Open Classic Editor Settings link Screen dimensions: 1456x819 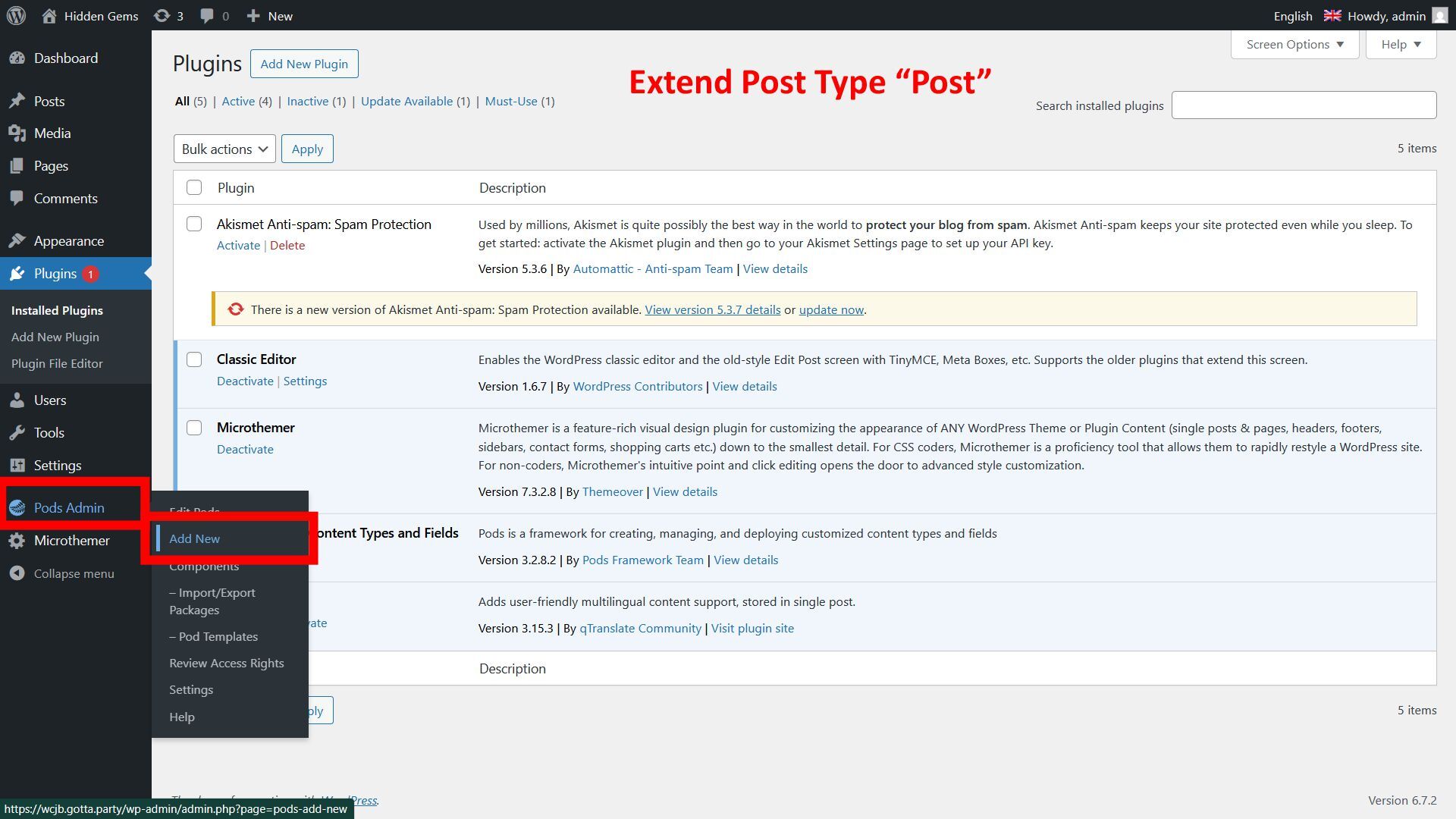tap(305, 381)
